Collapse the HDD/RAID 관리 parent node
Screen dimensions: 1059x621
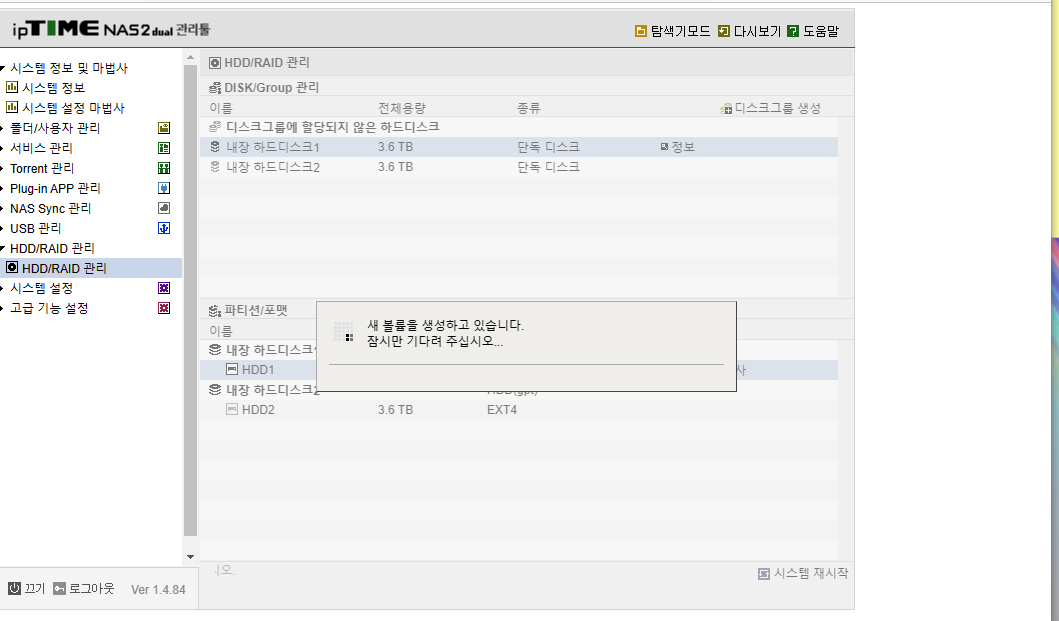pyautogui.click(x=3, y=248)
